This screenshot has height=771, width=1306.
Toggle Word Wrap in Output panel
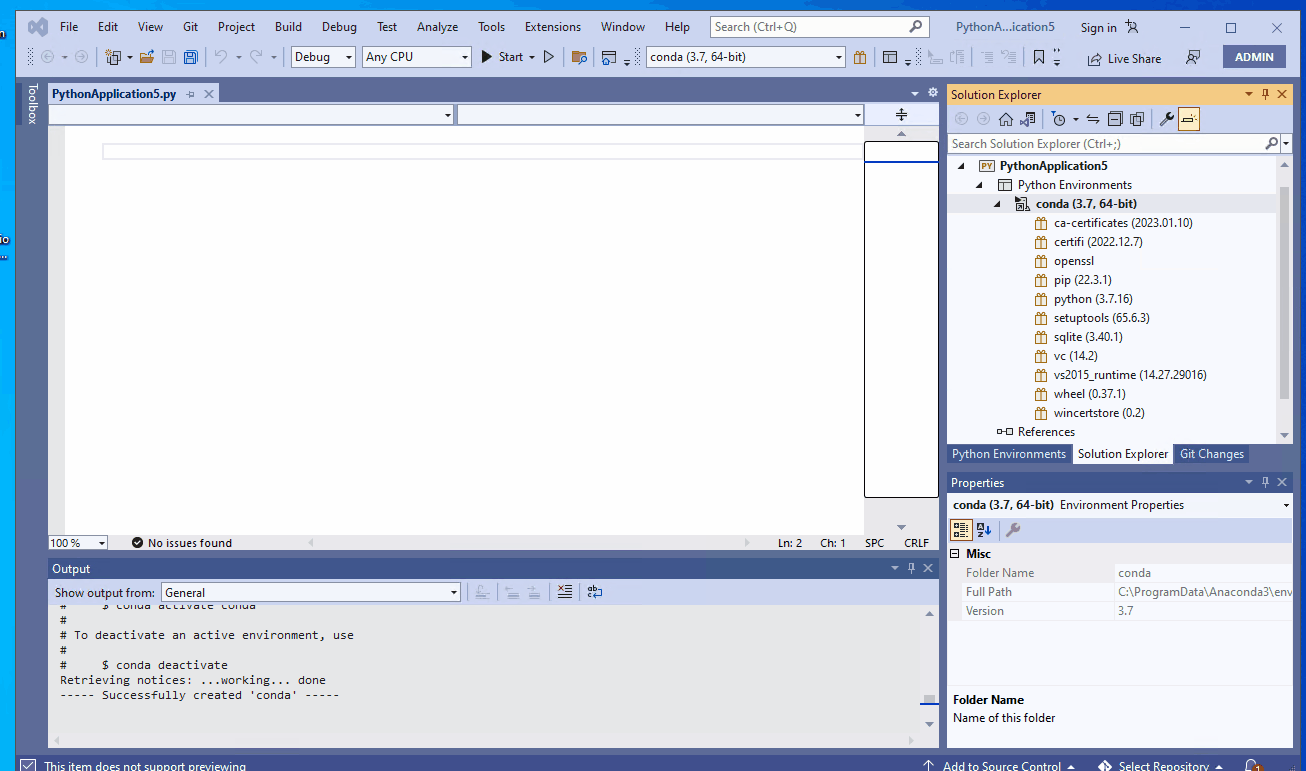[x=595, y=592]
